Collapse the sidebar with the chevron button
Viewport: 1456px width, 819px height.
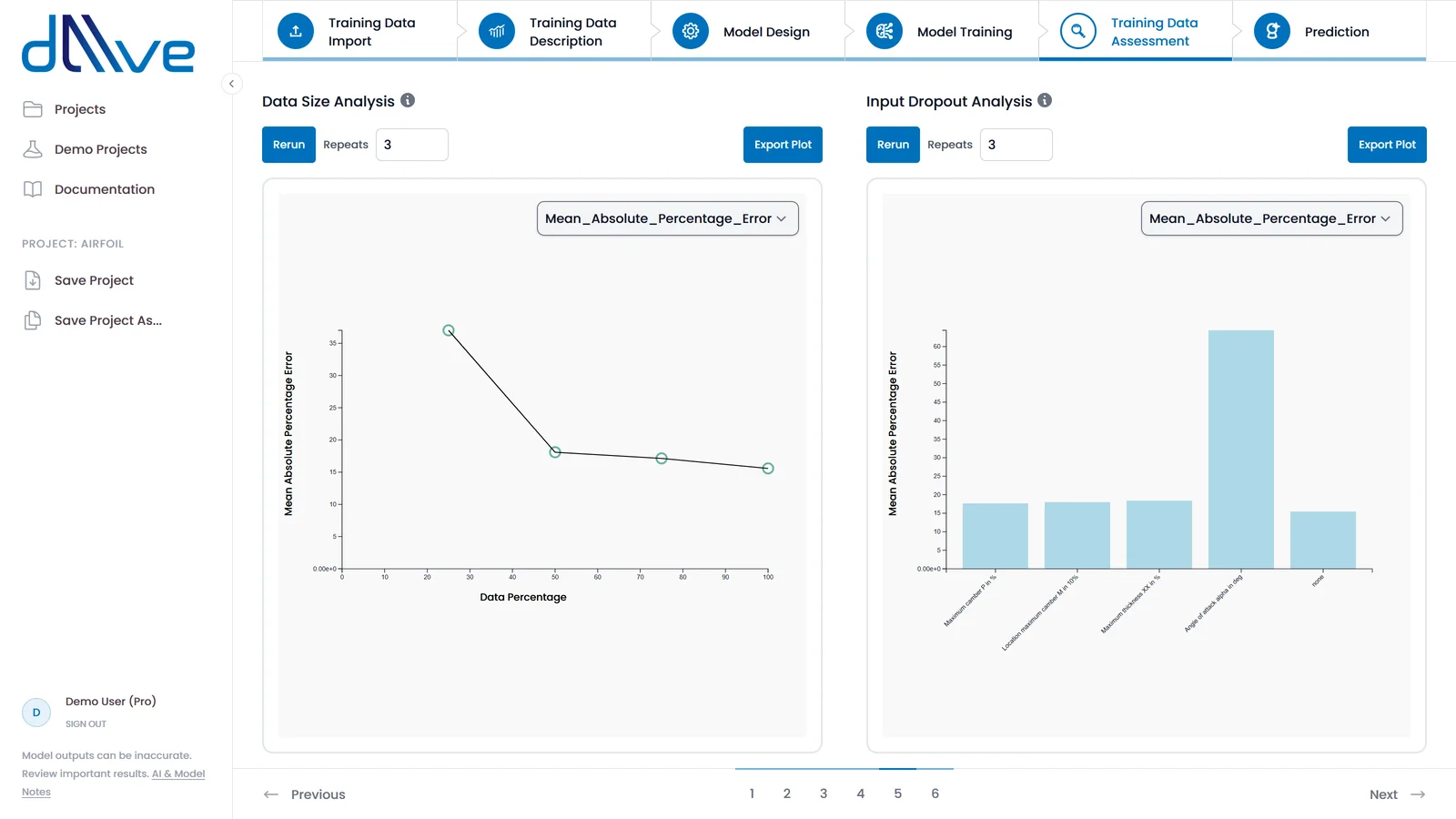tap(232, 84)
